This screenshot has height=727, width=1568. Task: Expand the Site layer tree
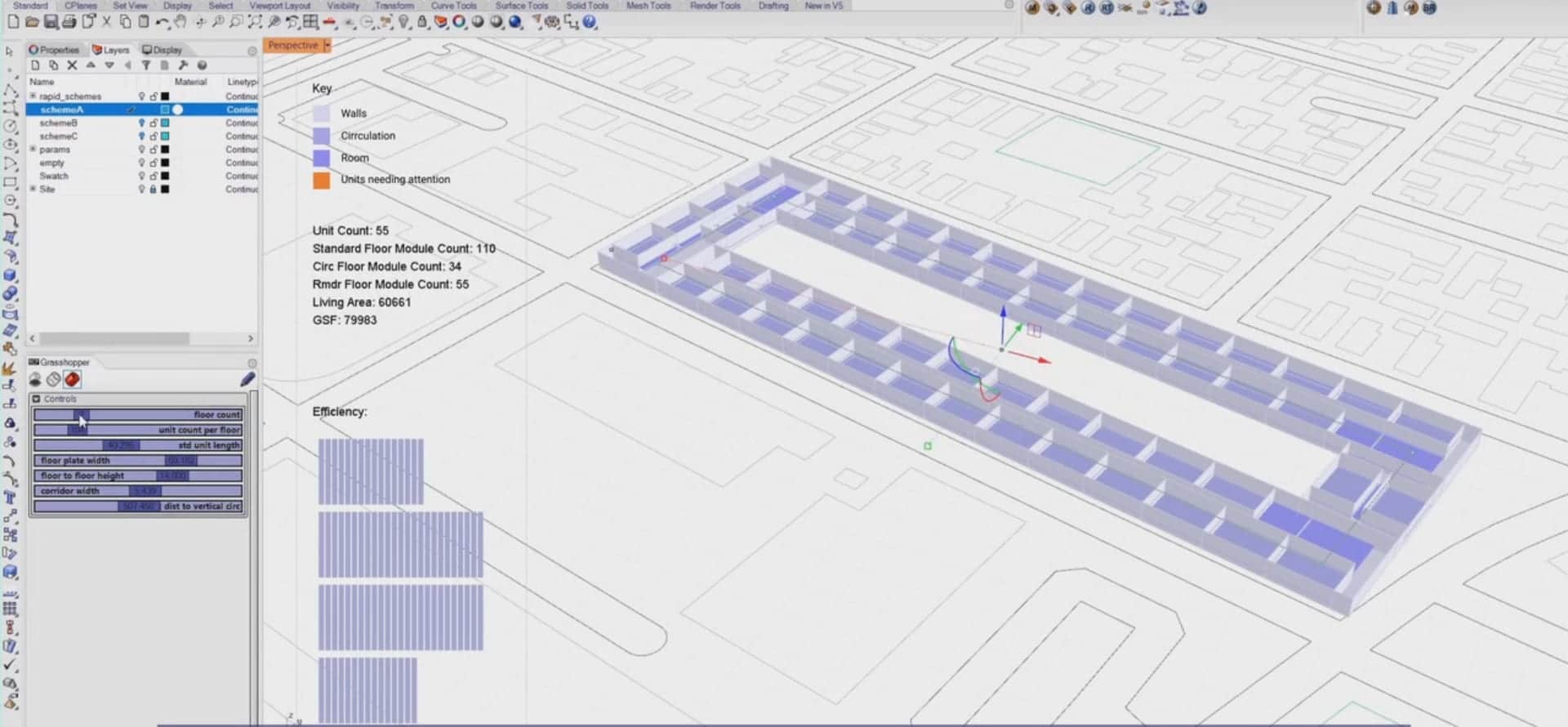(33, 189)
